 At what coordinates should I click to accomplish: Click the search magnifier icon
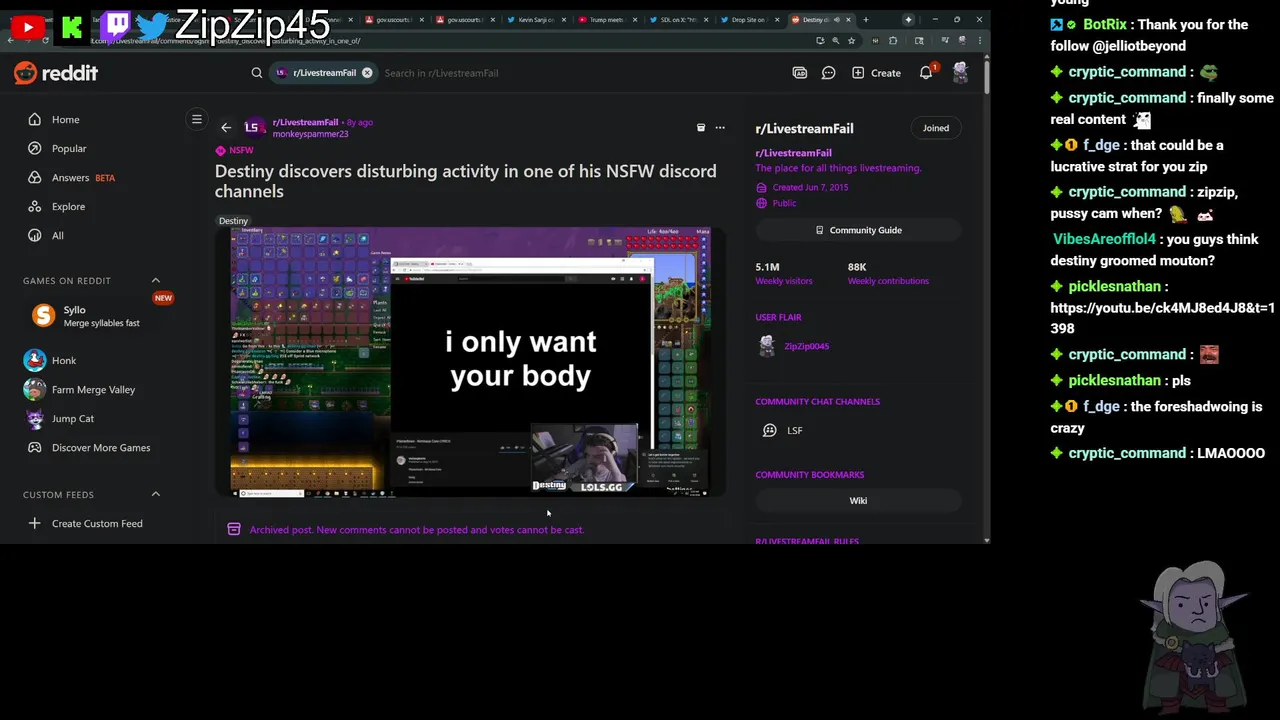click(257, 73)
